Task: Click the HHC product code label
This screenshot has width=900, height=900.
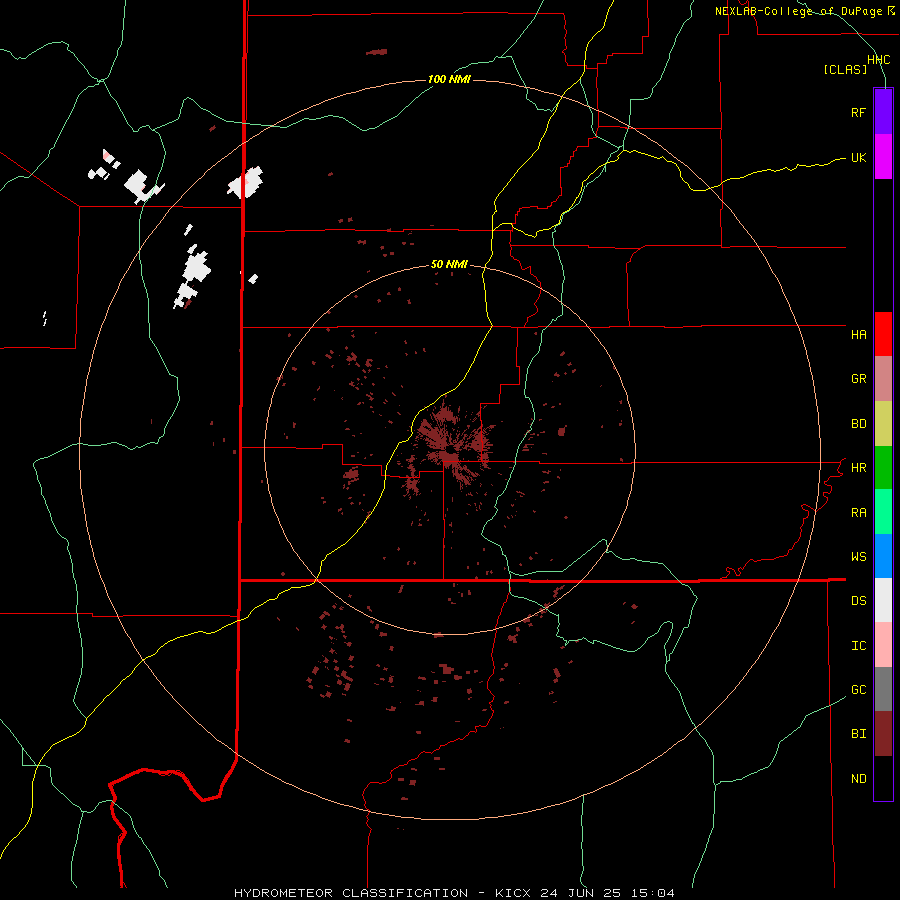Action: 878,60
